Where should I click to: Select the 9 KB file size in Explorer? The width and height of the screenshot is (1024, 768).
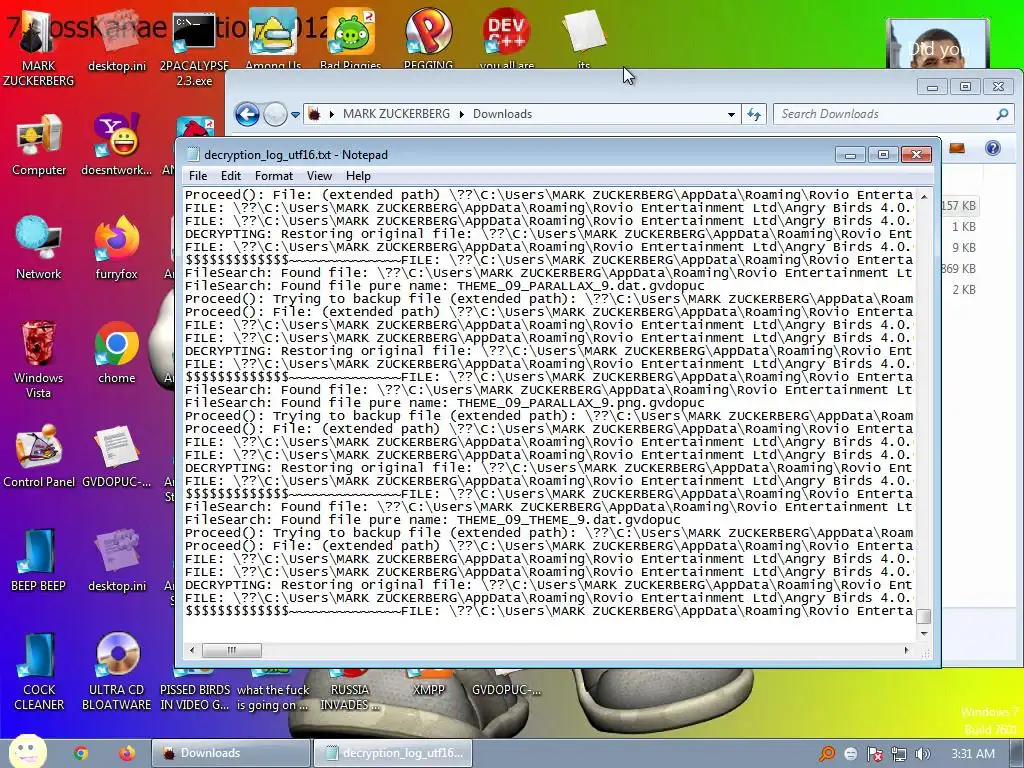point(964,248)
